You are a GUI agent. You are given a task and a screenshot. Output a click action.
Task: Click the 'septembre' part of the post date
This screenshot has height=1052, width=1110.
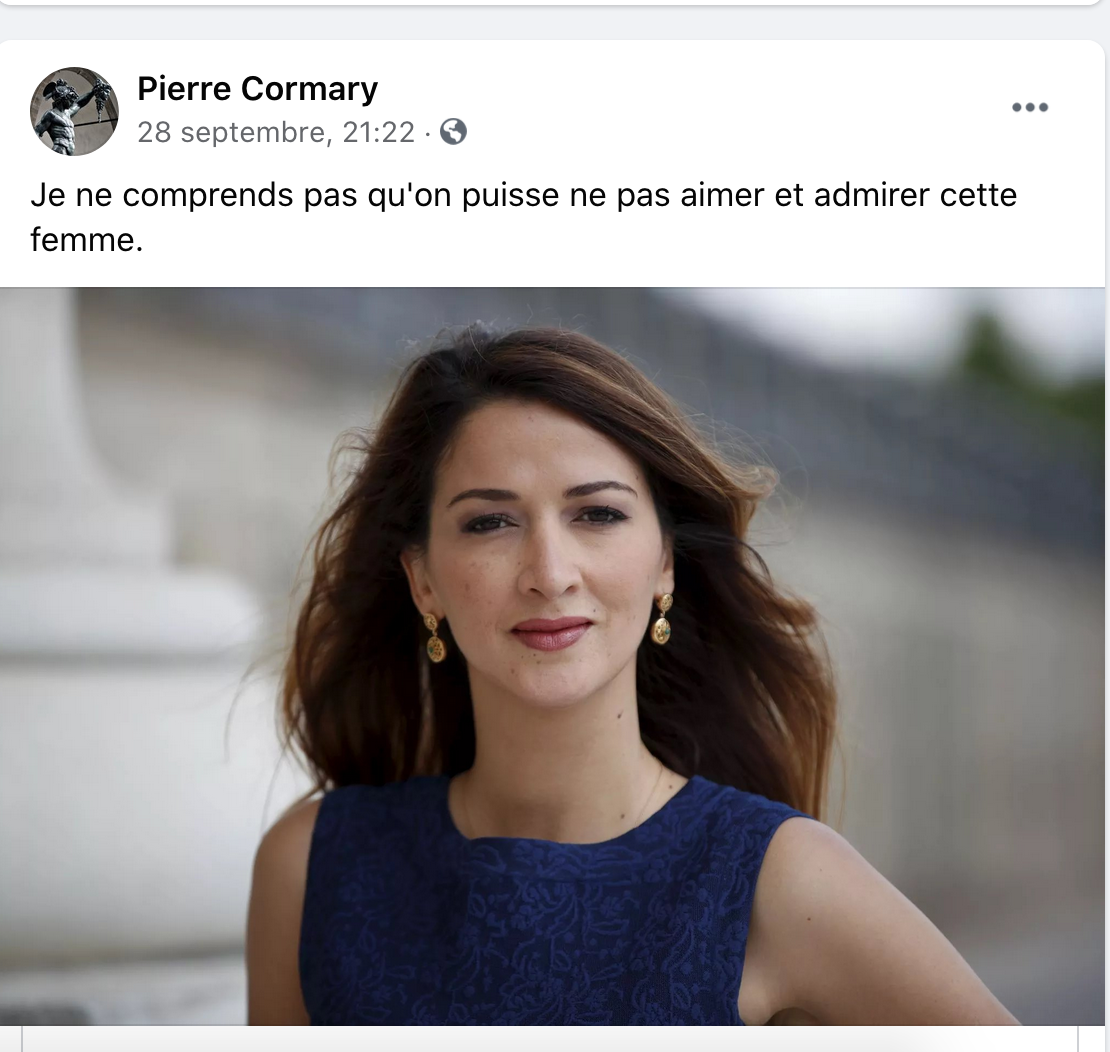[x=256, y=133]
